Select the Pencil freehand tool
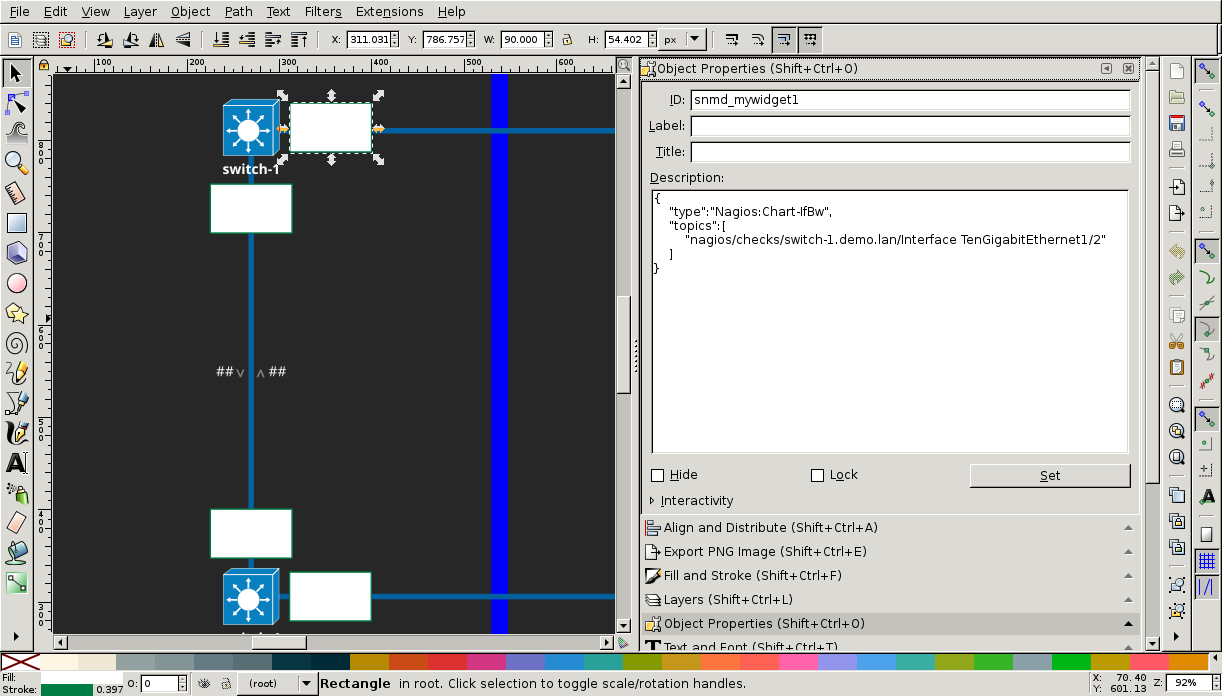This screenshot has height=696, width=1222. click(16, 373)
